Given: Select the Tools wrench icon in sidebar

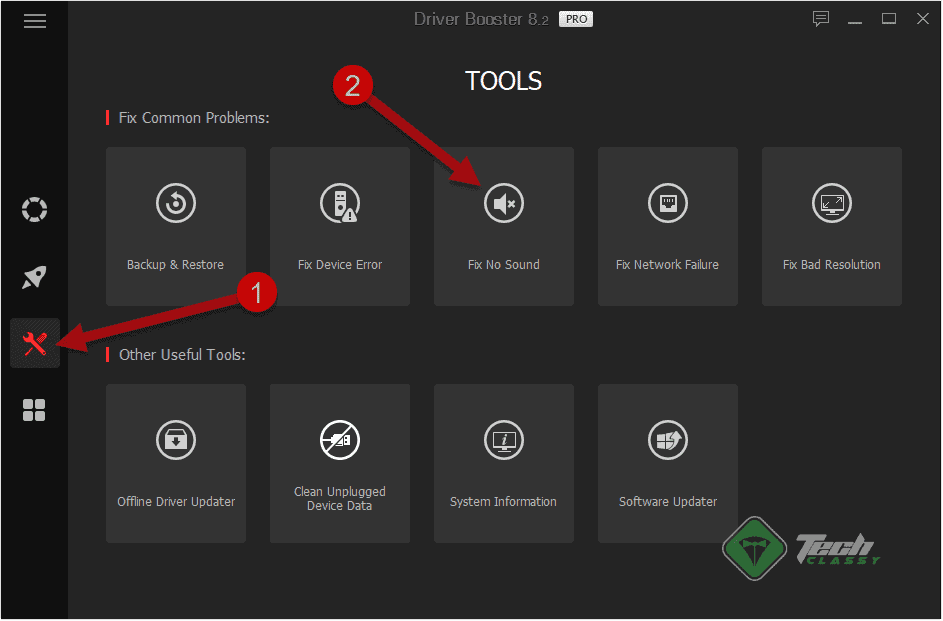Looking at the screenshot, I should pos(34,343).
